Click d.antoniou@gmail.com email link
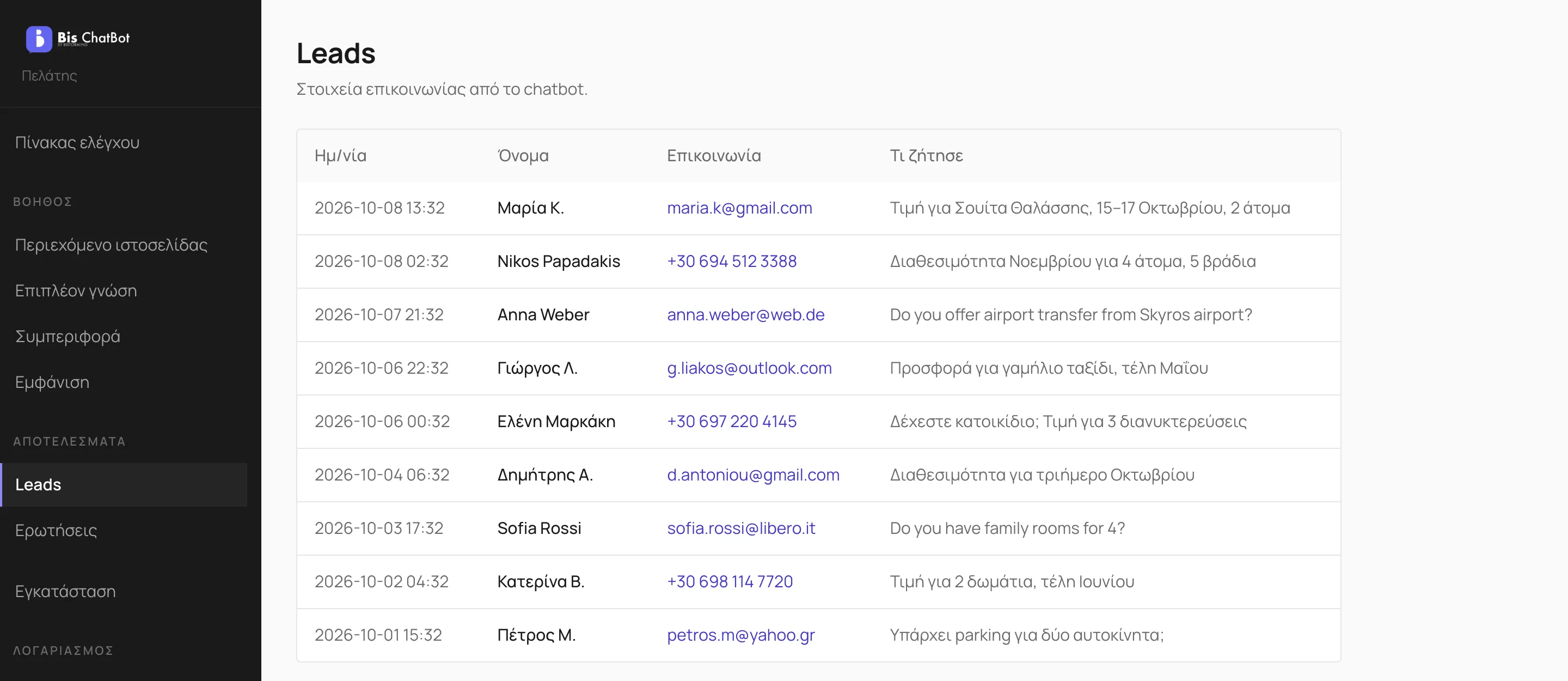This screenshot has width=1568, height=681. click(753, 475)
